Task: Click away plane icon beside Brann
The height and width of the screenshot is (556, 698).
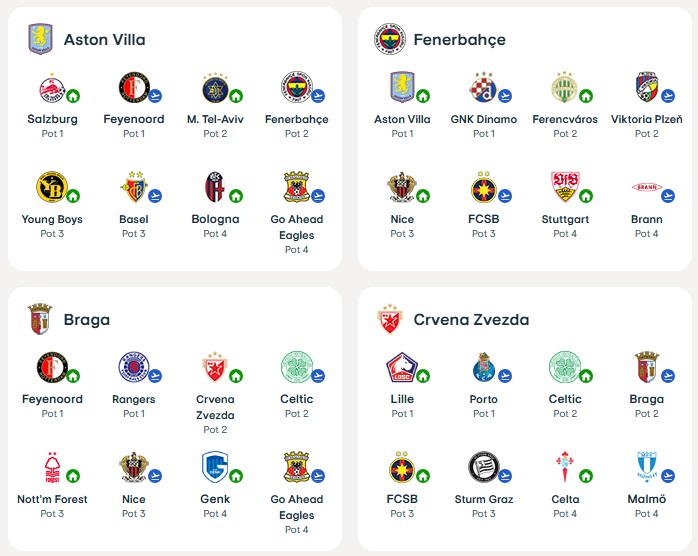Action: (x=667, y=196)
